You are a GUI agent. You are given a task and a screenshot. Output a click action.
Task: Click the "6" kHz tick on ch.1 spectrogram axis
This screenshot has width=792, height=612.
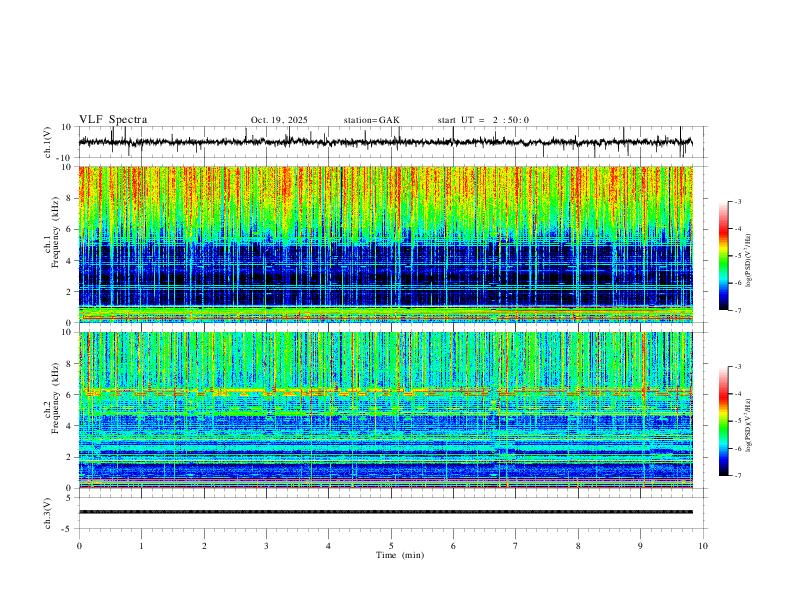(69, 230)
